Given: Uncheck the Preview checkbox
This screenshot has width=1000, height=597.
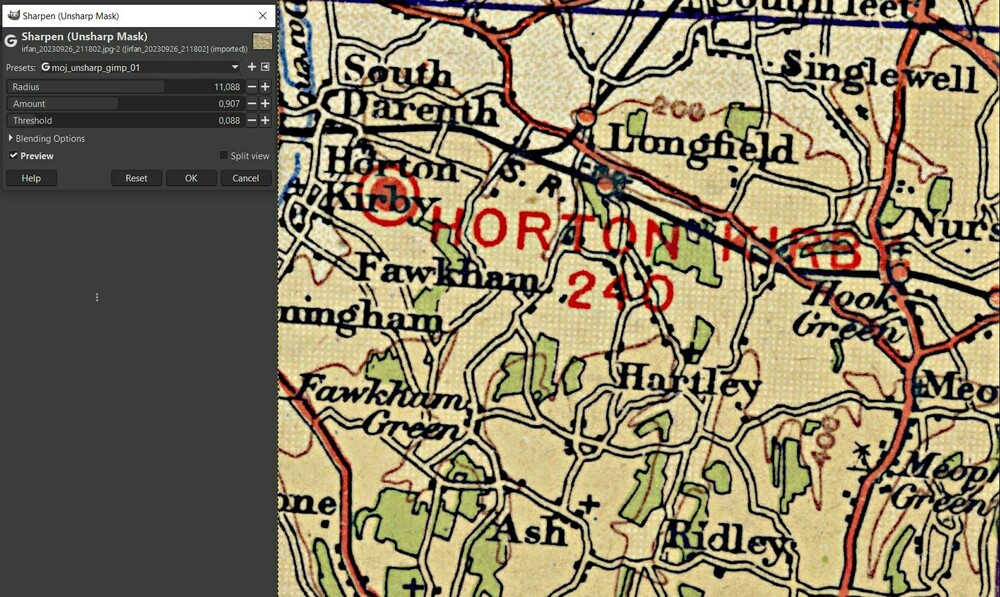Looking at the screenshot, I should pos(13,156).
